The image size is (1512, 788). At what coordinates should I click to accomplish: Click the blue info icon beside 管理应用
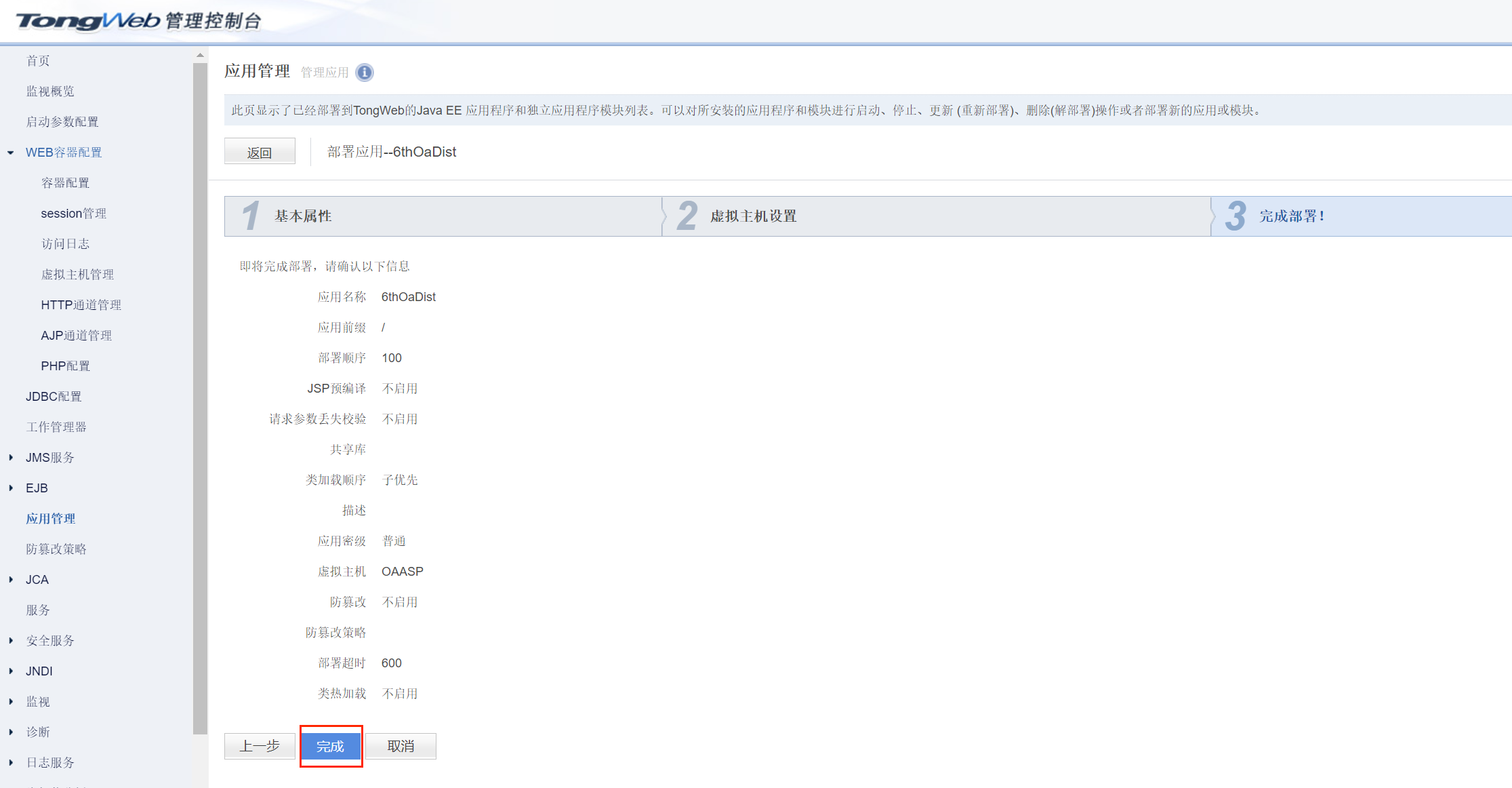click(x=365, y=73)
